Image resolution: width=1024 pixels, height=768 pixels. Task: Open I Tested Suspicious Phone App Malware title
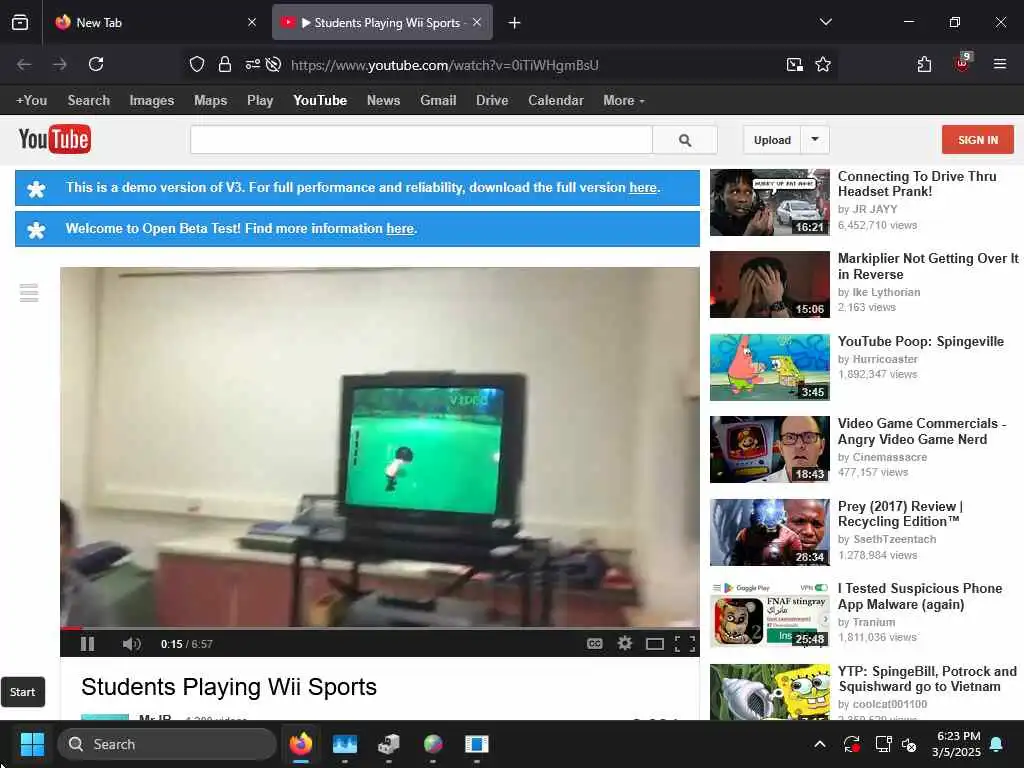[x=920, y=596]
